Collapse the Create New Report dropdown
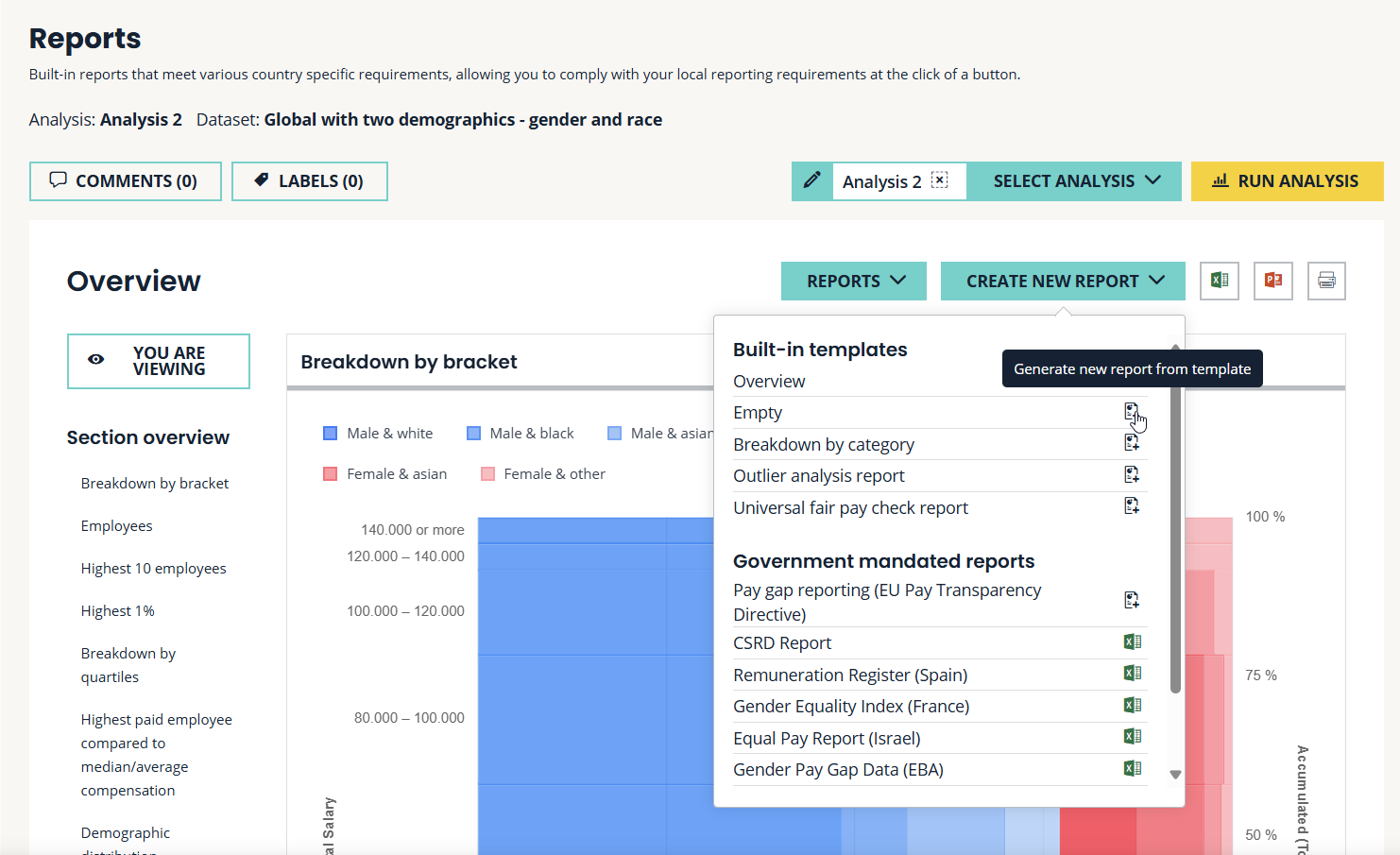 click(x=1063, y=281)
